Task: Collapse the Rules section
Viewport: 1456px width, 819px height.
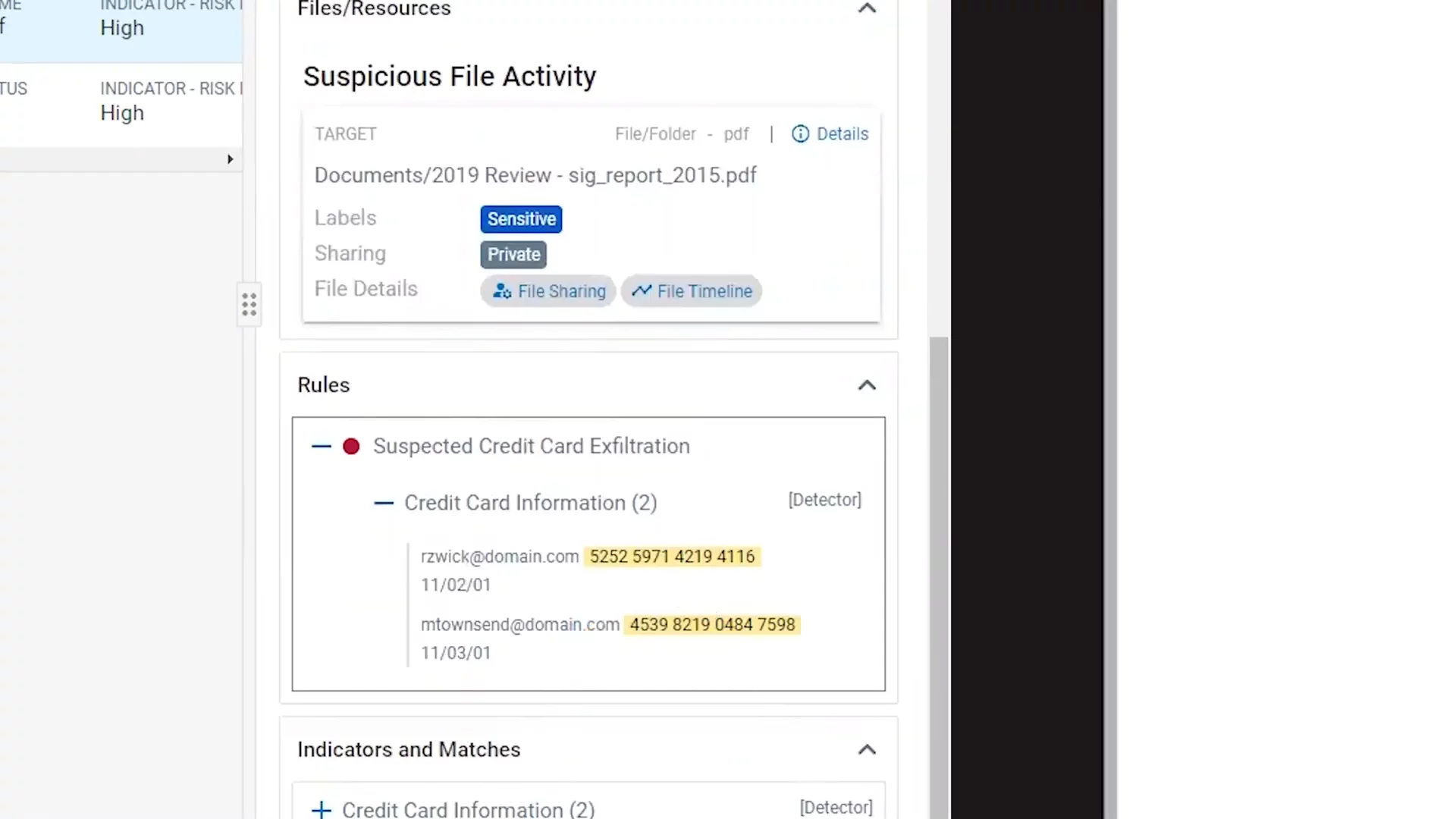Action: [x=867, y=385]
